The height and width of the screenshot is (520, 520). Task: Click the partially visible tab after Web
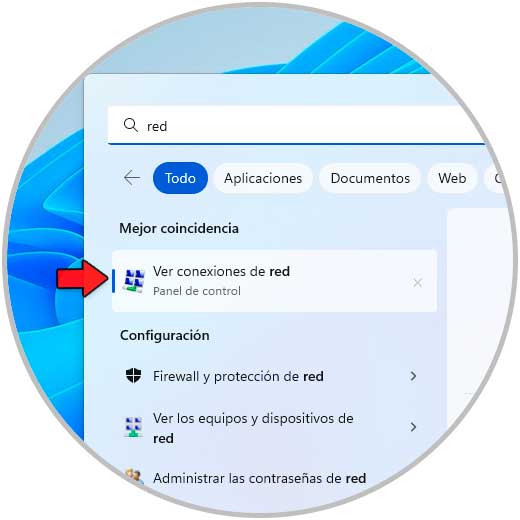[496, 178]
